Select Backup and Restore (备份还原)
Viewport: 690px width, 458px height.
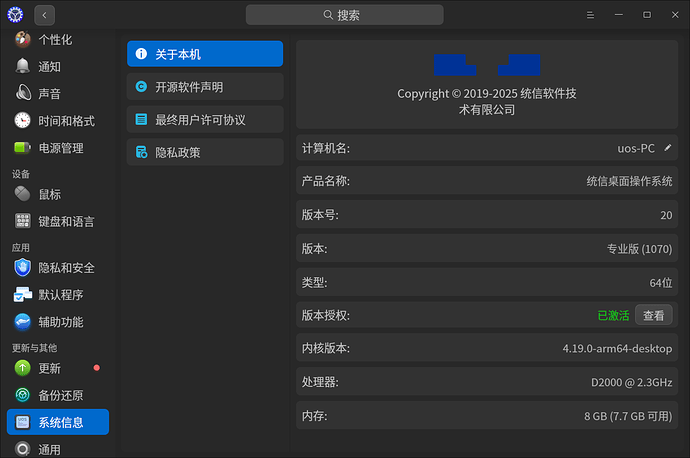click(x=58, y=395)
